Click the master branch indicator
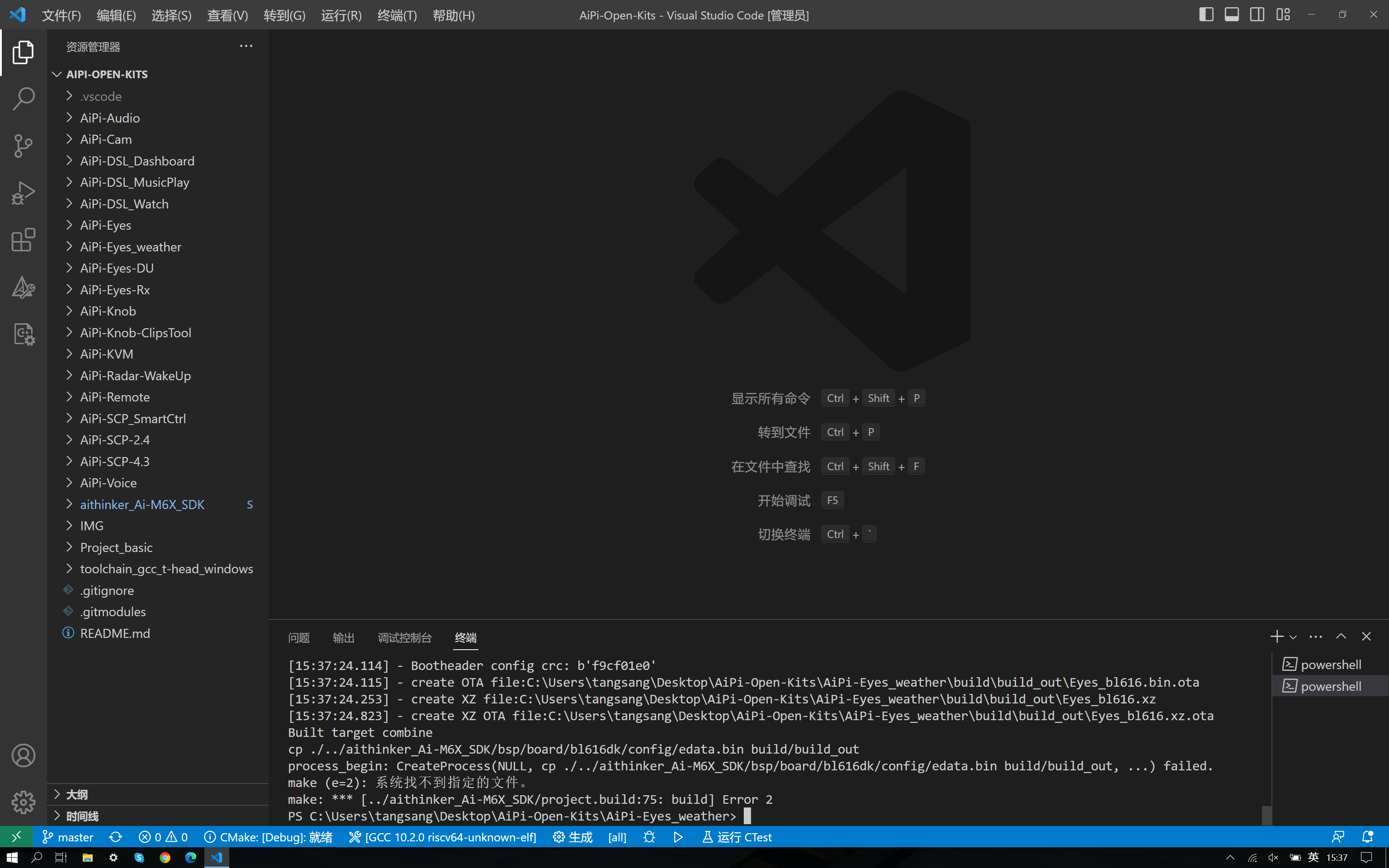This screenshot has width=1389, height=868. (x=68, y=837)
